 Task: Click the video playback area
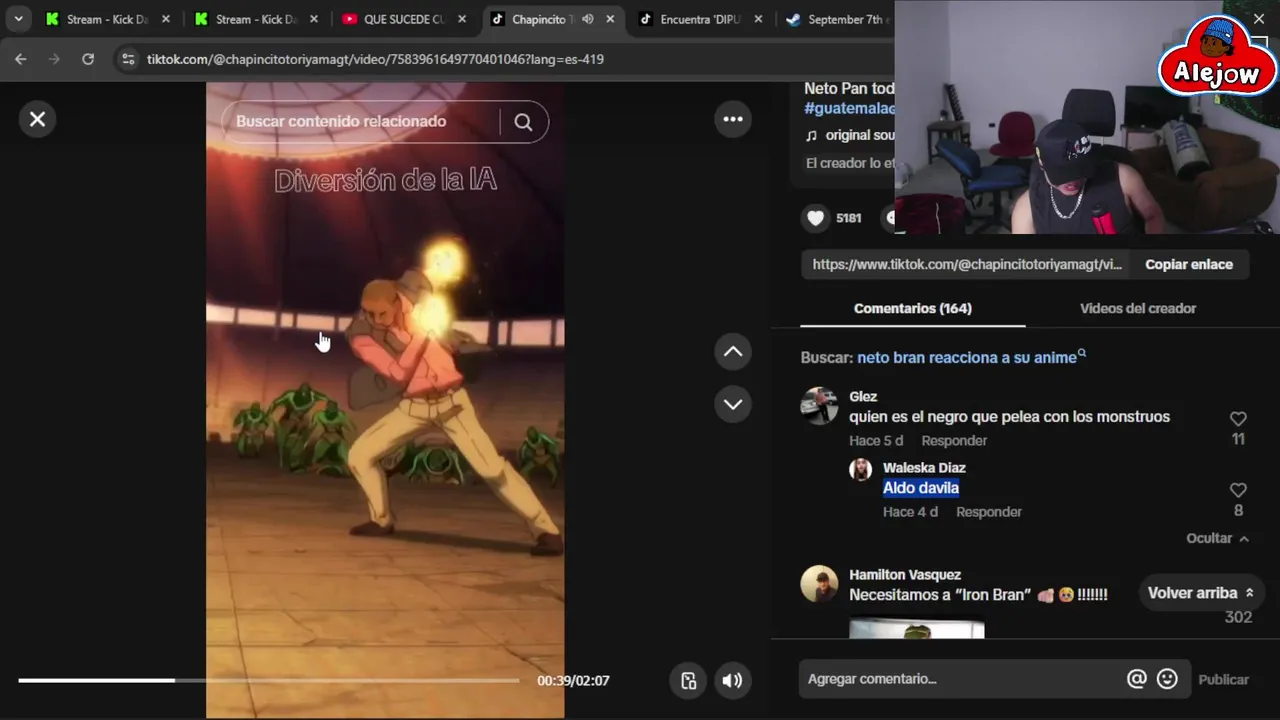click(385, 400)
